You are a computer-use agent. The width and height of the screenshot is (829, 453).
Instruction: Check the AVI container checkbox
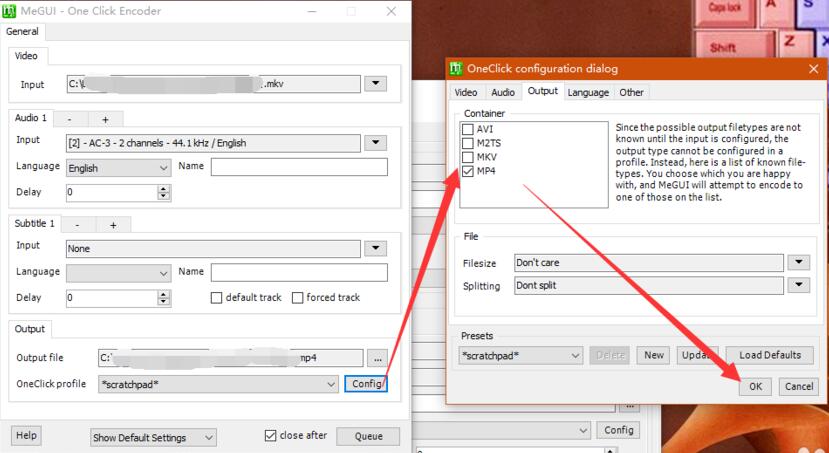(x=467, y=129)
